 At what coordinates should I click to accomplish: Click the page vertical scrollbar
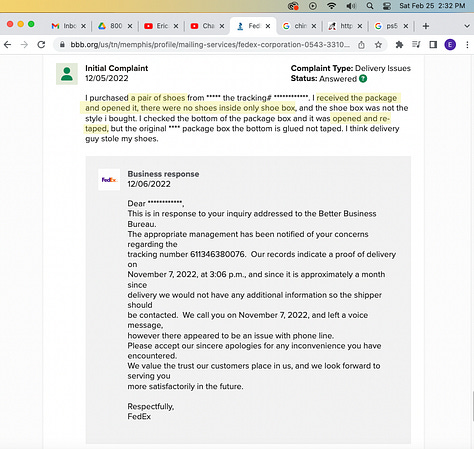click(472, 407)
